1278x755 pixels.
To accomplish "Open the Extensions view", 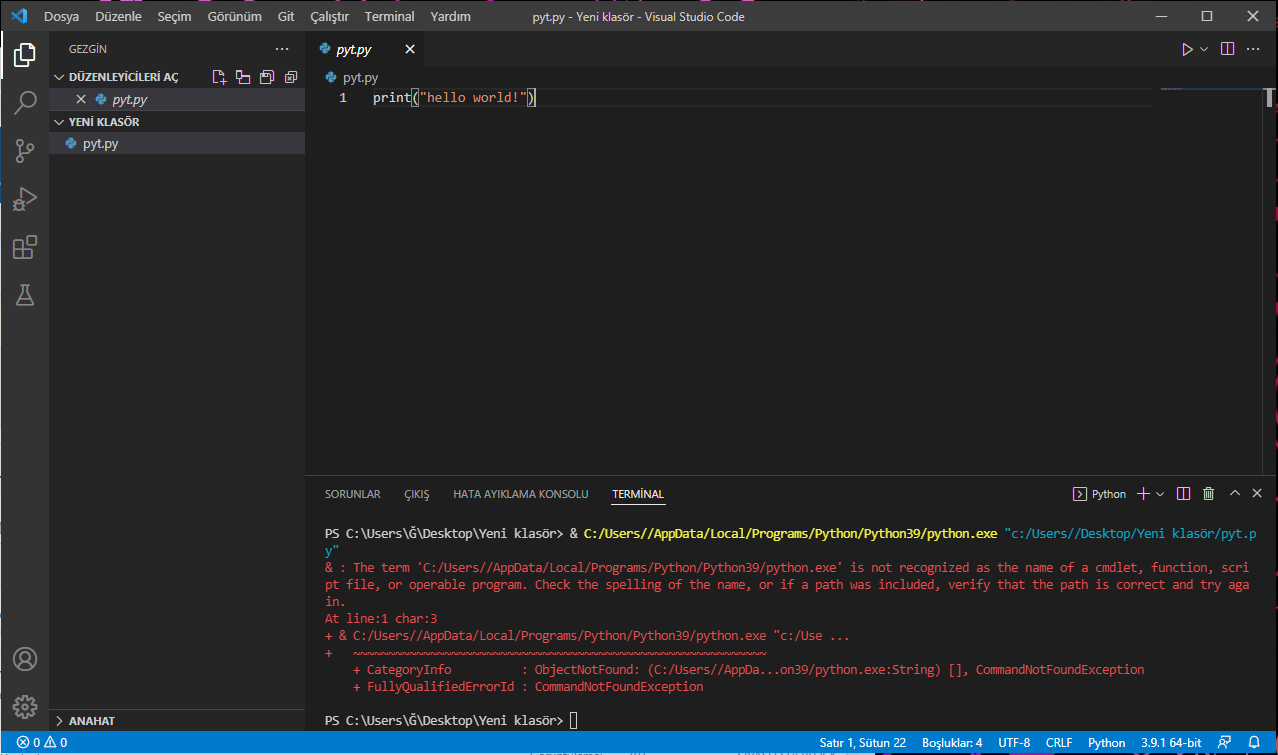I will coord(25,247).
